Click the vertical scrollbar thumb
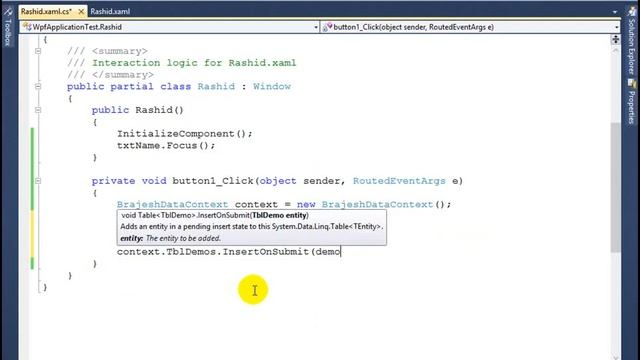The height and width of the screenshot is (360, 640). pos(616,188)
